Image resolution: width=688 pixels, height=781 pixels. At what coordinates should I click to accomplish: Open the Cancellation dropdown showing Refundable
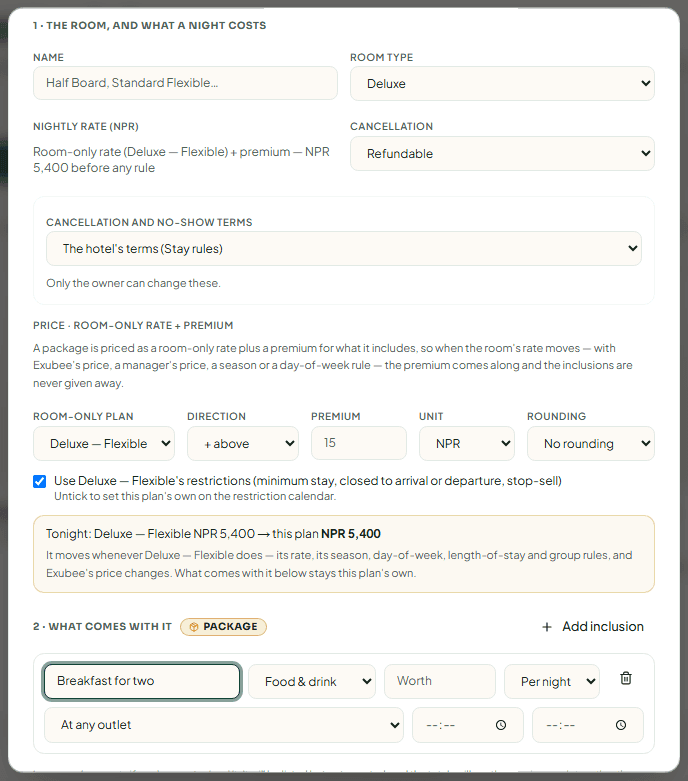[x=502, y=153]
